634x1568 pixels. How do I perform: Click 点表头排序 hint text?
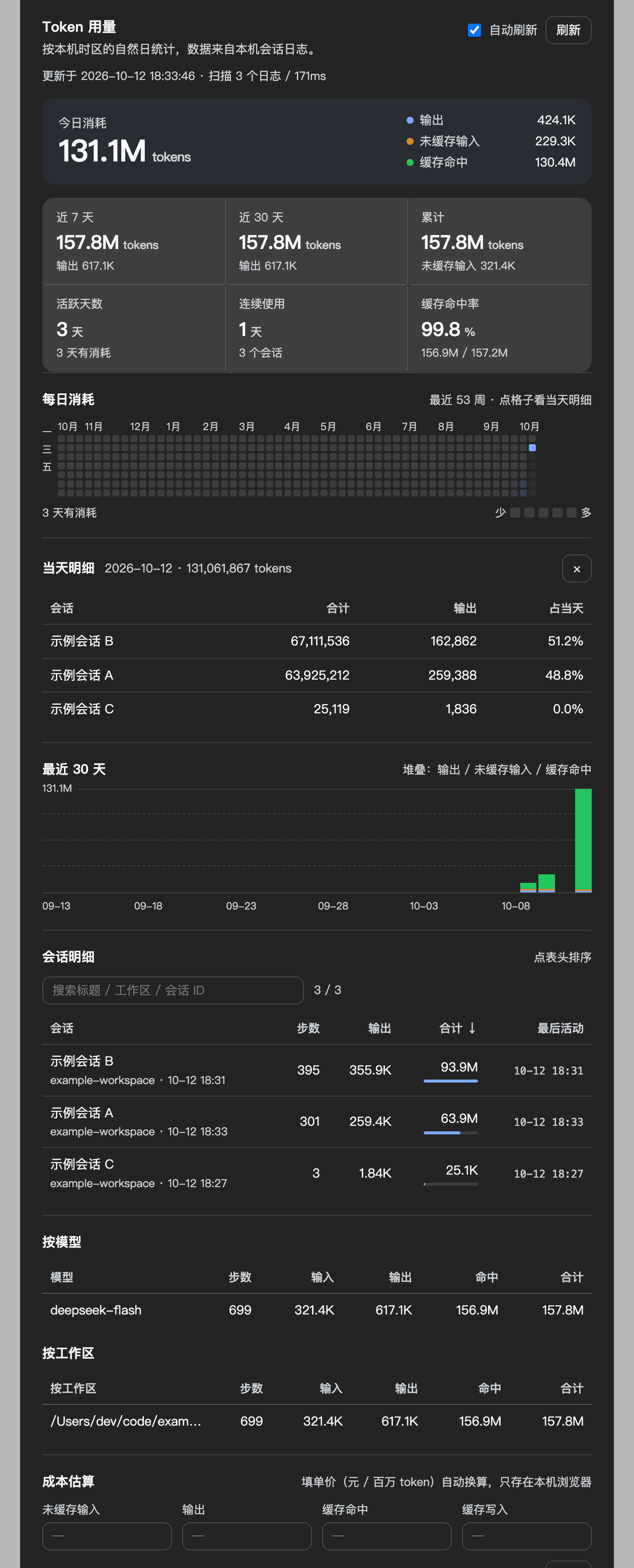coord(563,957)
